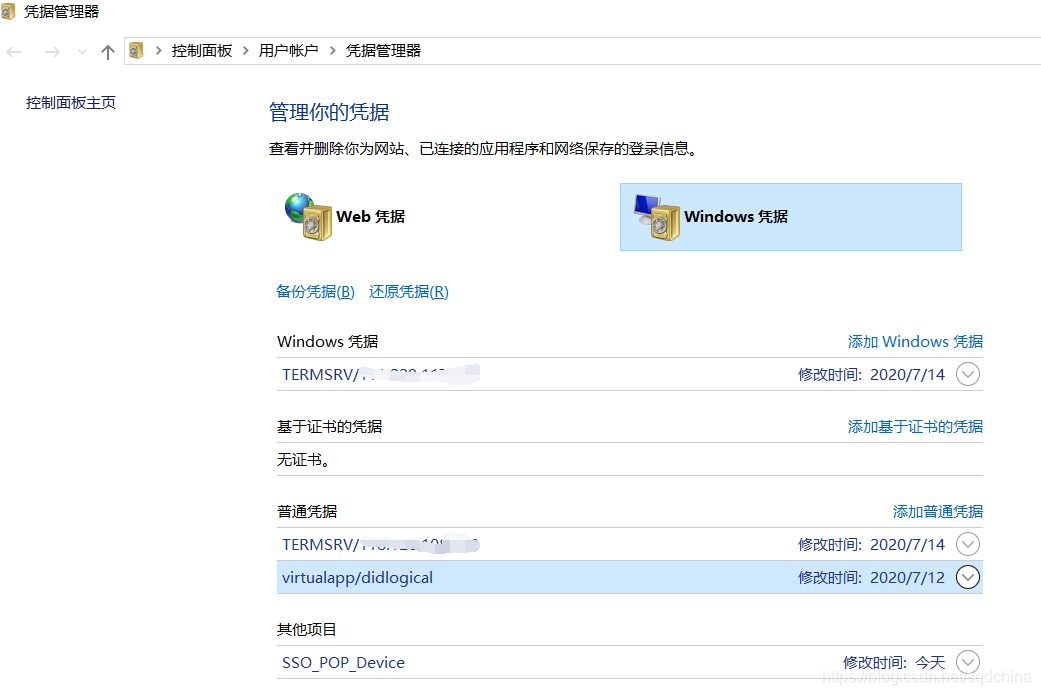Expand chevron between 用户帐户 and 凭据管理器

(x=333, y=50)
